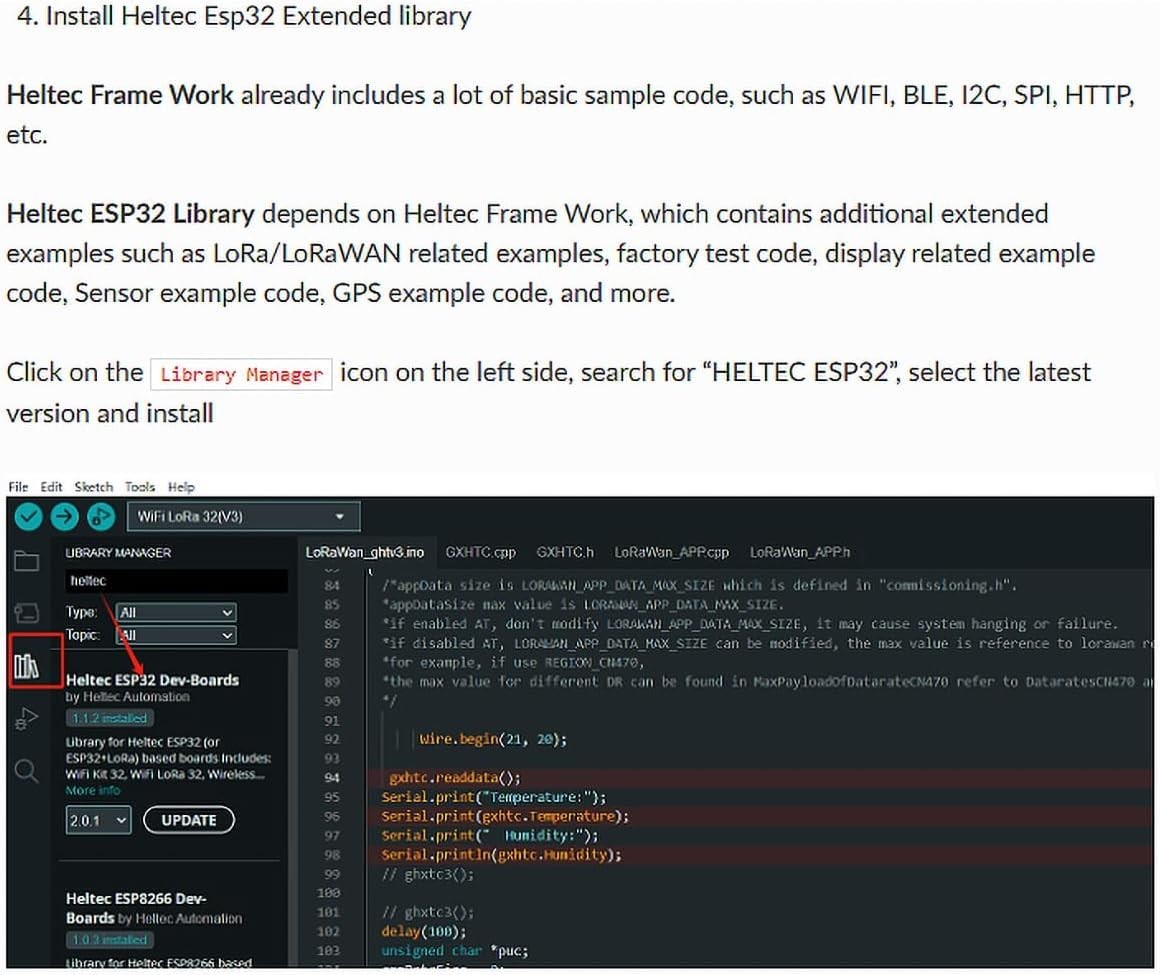
Task: Select the Heltec ESP32 Dev-Boards library title
Action: click(152, 680)
